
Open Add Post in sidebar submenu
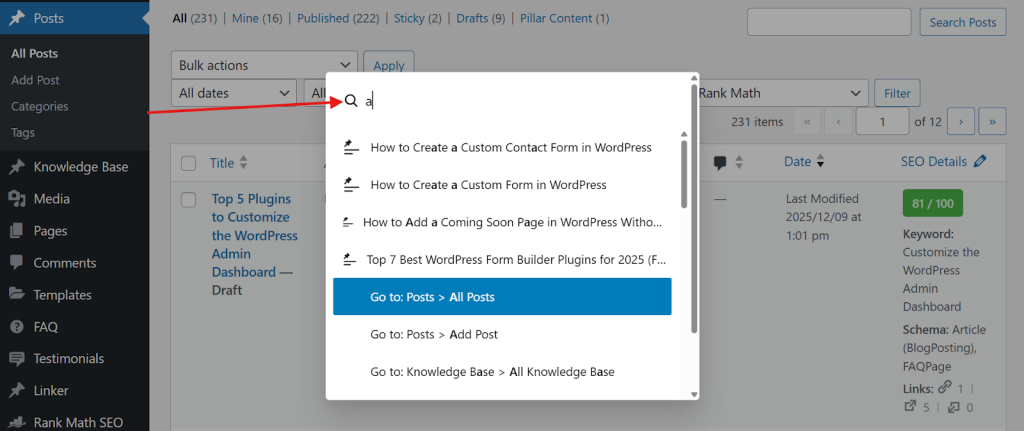[35, 80]
